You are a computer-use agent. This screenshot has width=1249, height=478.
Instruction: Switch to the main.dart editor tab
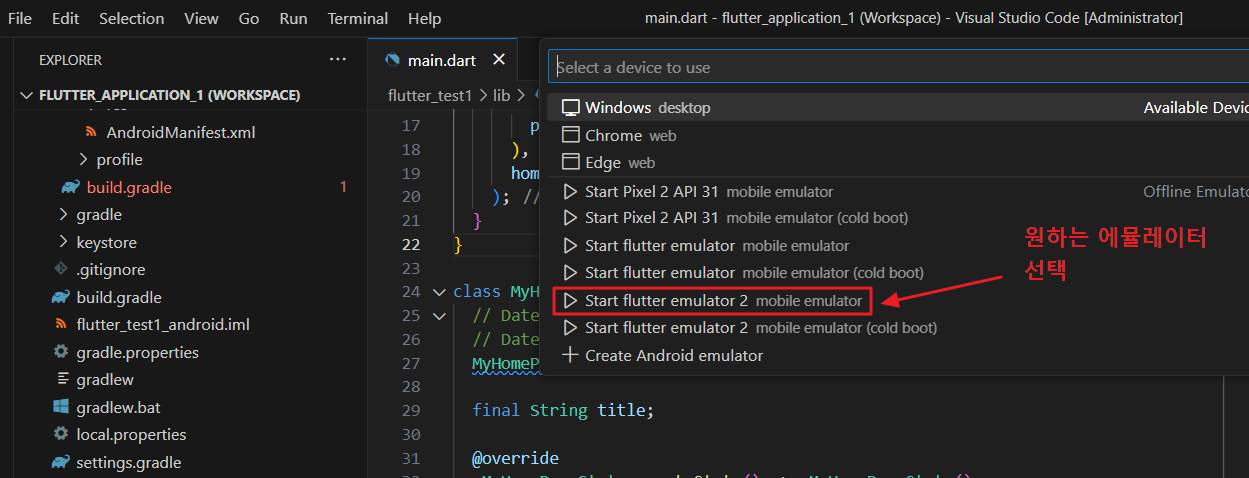443,60
